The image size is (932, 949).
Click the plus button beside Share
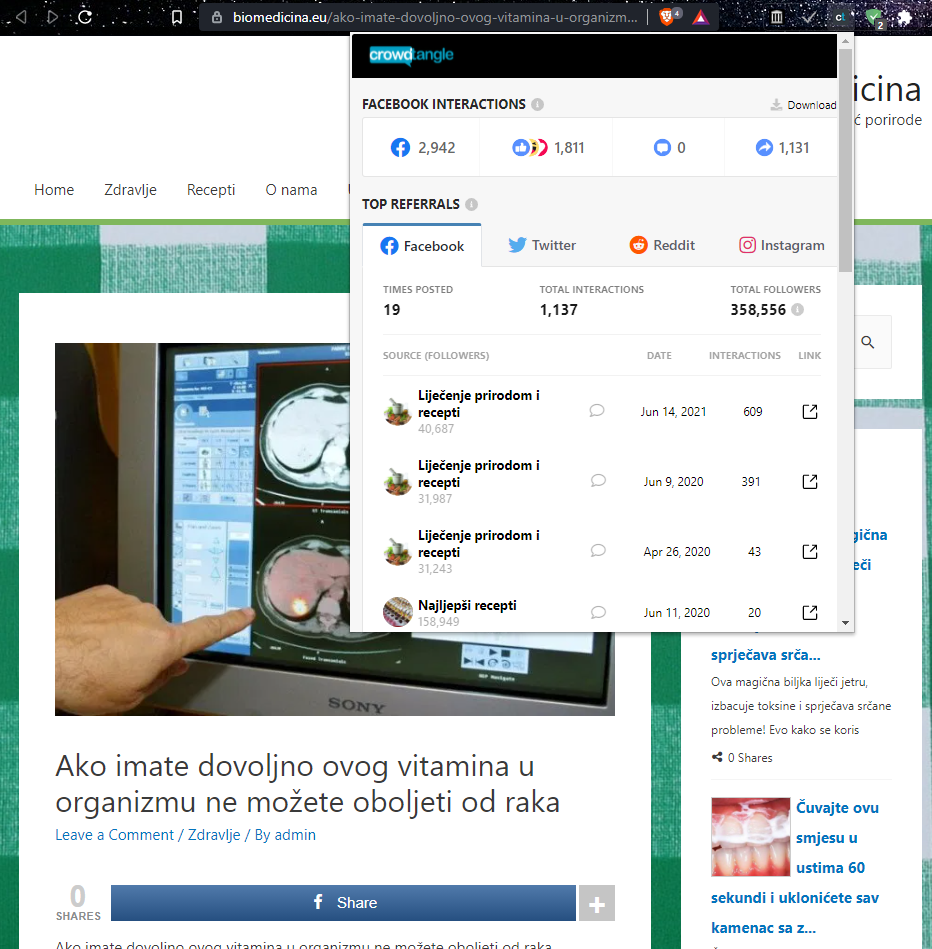point(597,904)
